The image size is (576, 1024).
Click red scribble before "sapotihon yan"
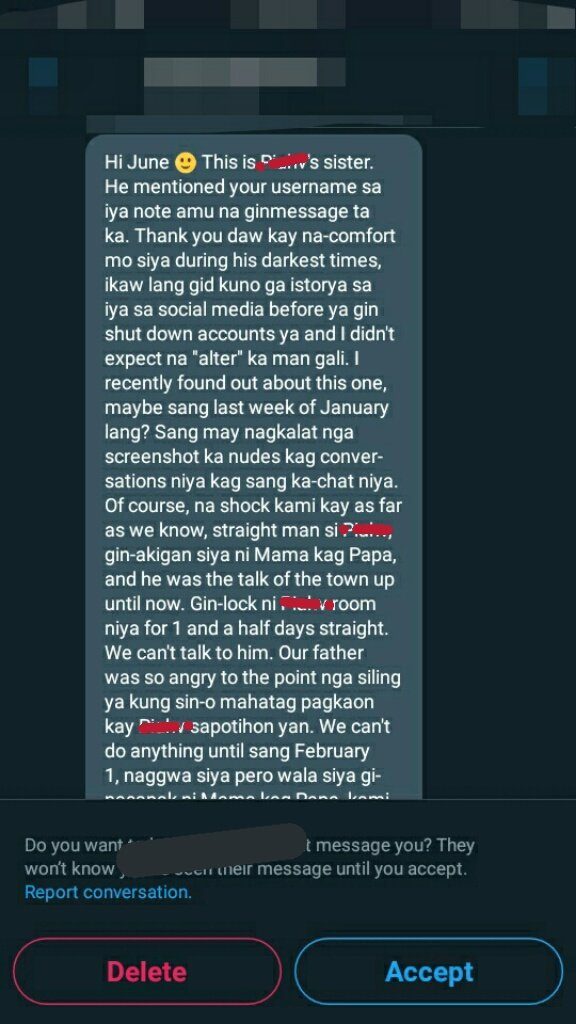166,726
